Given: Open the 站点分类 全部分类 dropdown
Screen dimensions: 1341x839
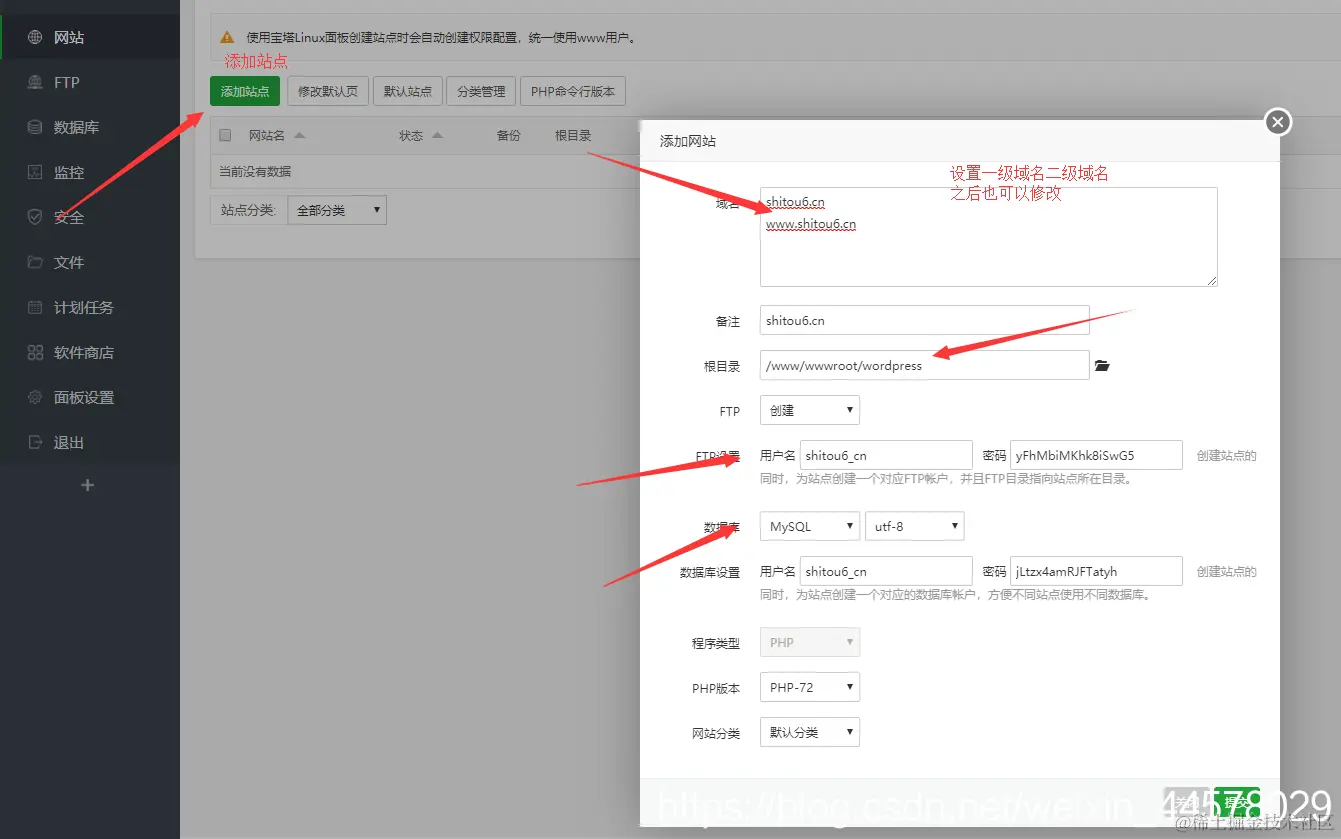Looking at the screenshot, I should pyautogui.click(x=337, y=210).
